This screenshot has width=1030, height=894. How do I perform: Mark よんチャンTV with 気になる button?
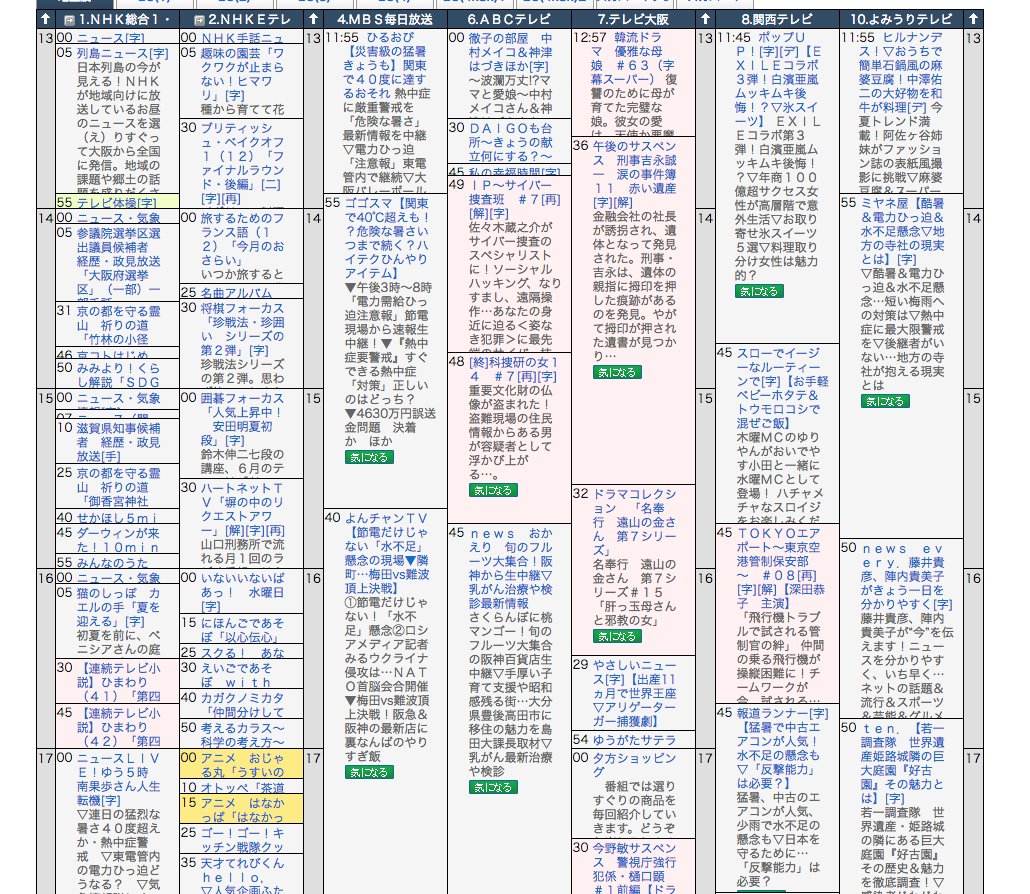(x=369, y=772)
